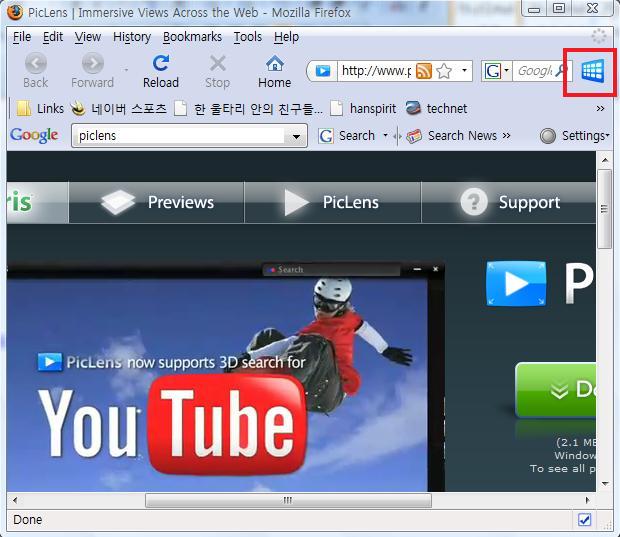
Task: Open the File menu
Action: coord(22,37)
